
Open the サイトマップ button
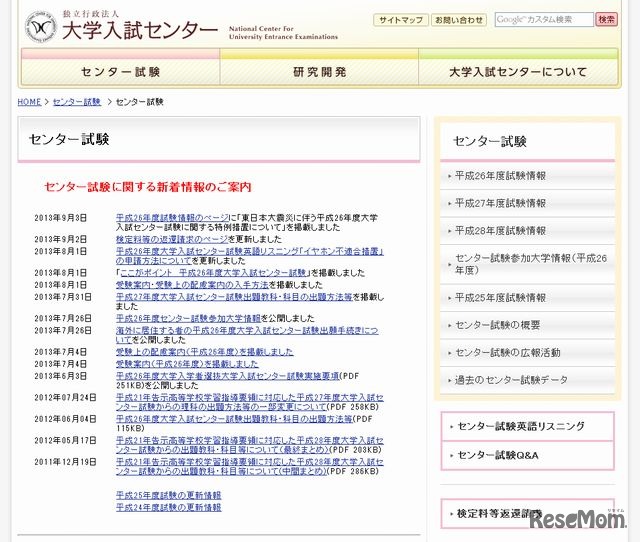(x=401, y=20)
